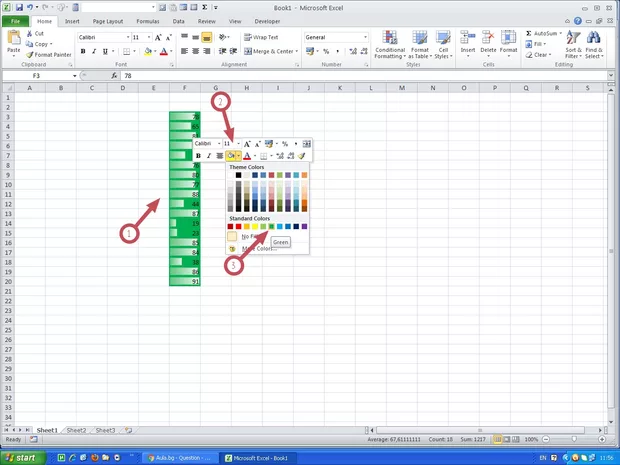
Task: Toggle Middle Align in Alignment group
Action: [x=195, y=37]
